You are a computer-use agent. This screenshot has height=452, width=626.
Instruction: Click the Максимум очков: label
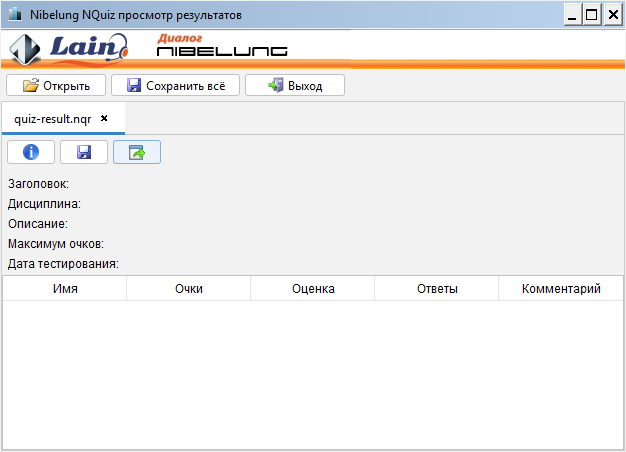tap(56, 244)
